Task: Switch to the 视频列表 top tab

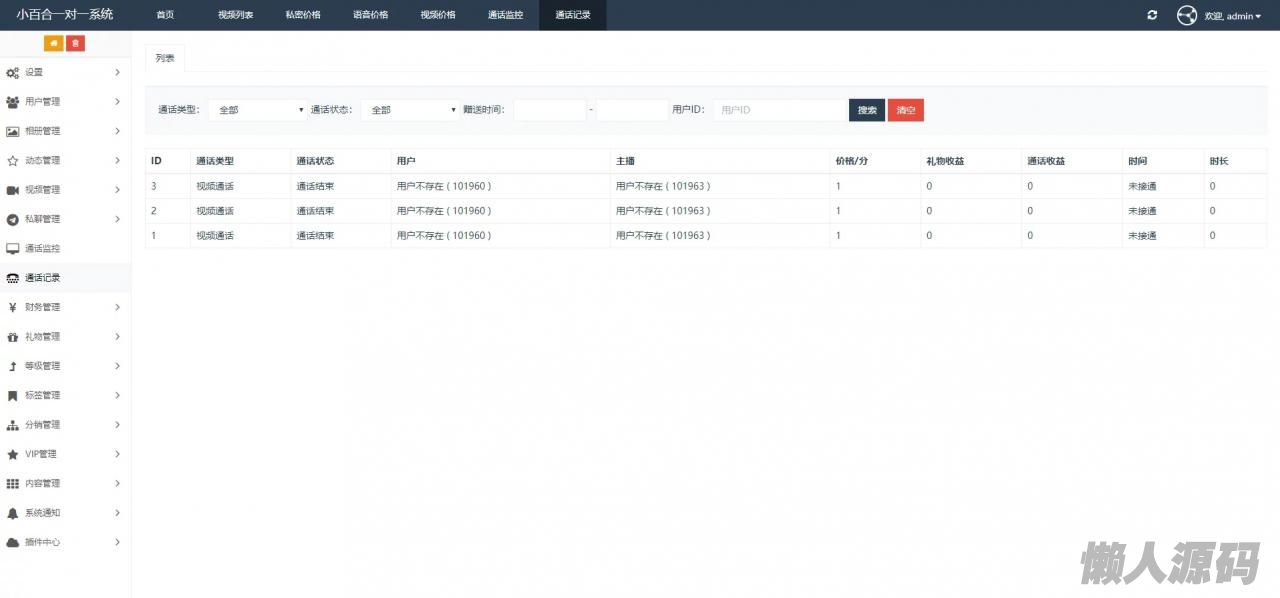Action: (235, 15)
